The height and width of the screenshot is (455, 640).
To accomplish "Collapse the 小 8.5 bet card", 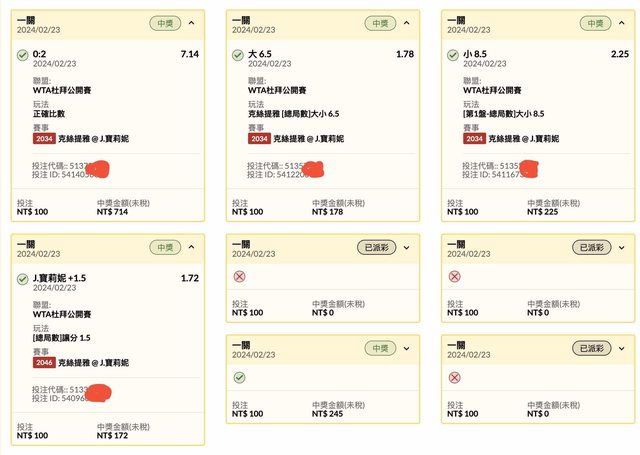I will point(622,22).
